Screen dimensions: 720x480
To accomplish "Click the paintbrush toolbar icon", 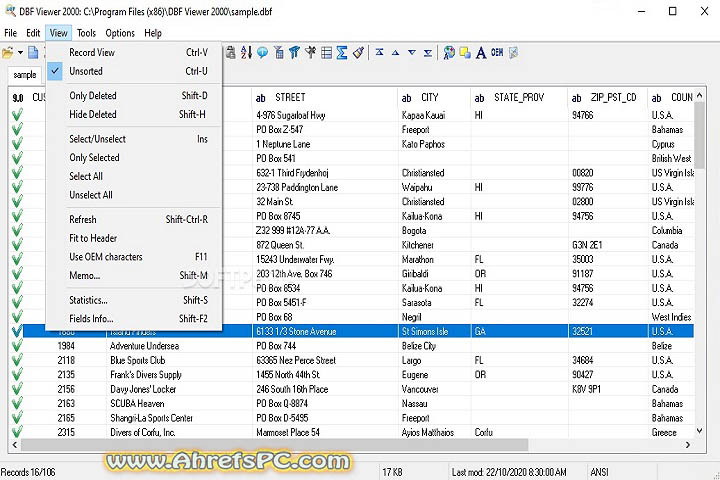I will (358, 53).
